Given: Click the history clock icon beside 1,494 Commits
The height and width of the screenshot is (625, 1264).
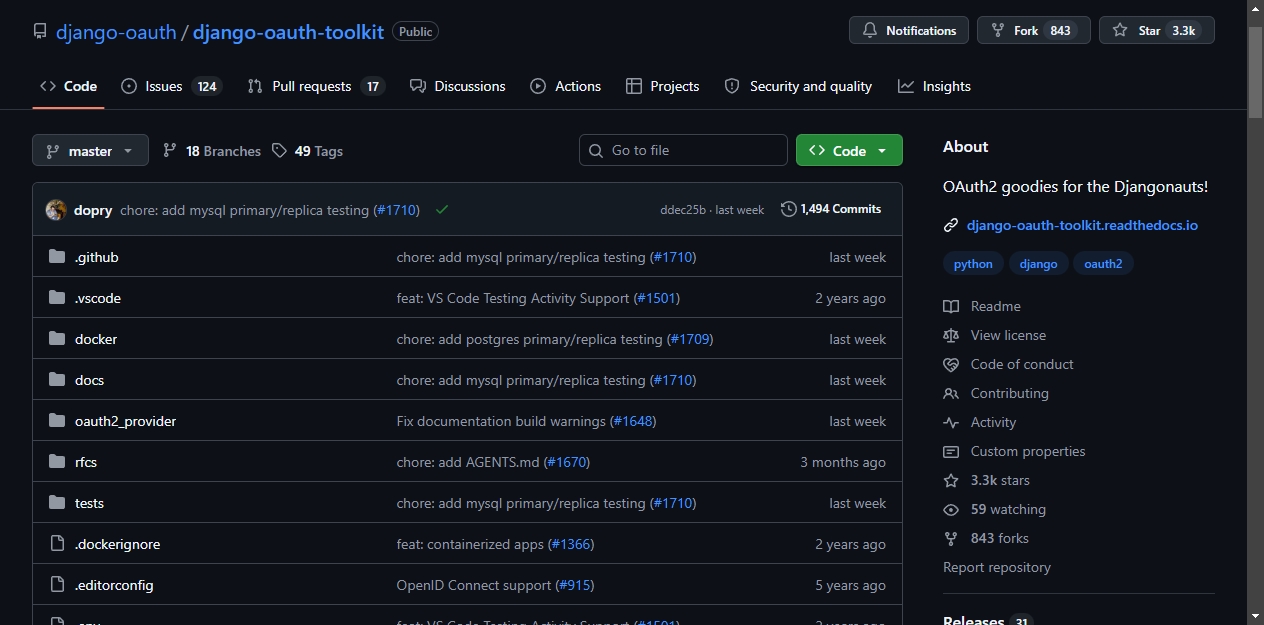Looking at the screenshot, I should click(x=789, y=209).
